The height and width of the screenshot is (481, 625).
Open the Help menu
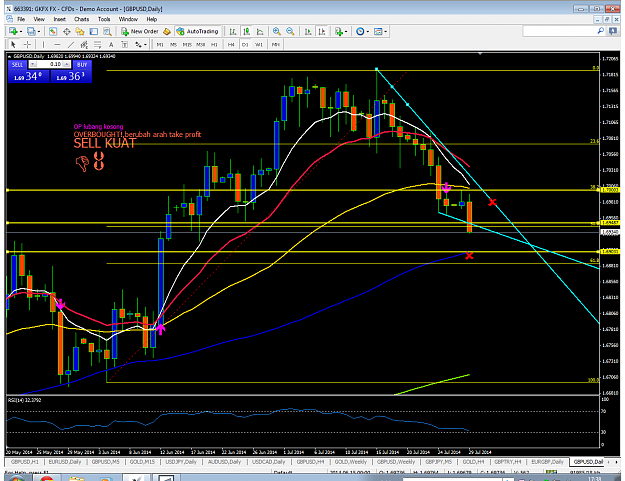(x=151, y=19)
